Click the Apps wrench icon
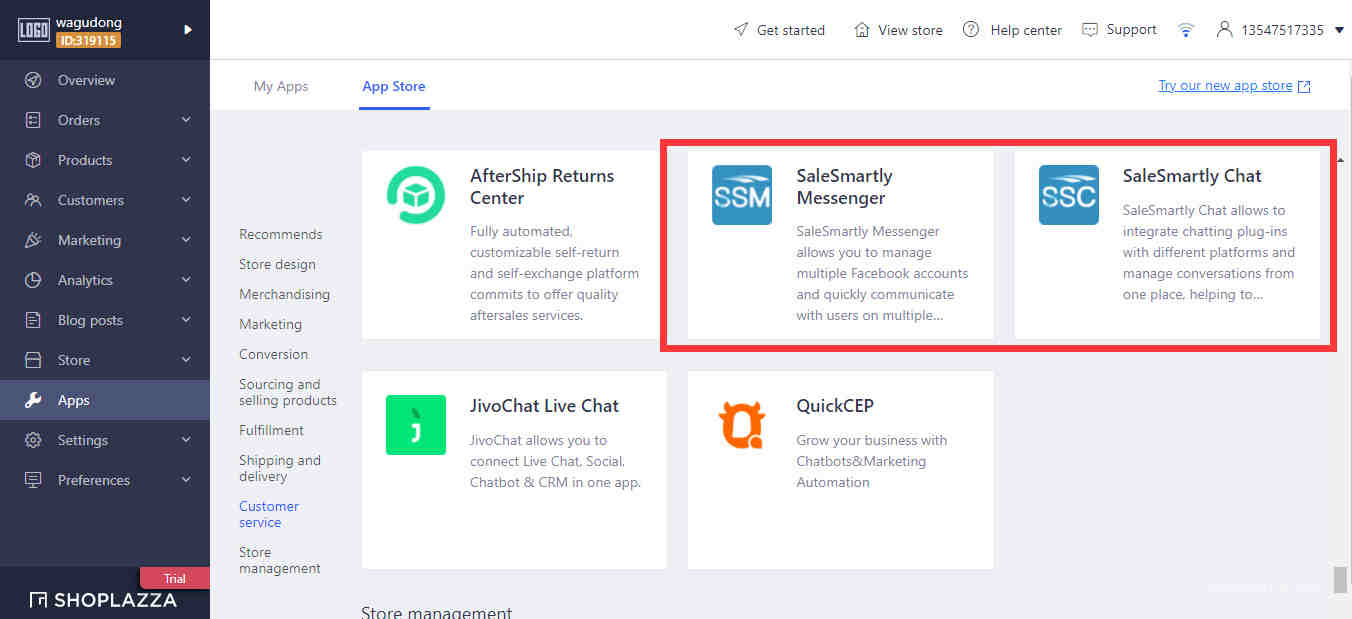The width and height of the screenshot is (1352, 619). pos(33,400)
